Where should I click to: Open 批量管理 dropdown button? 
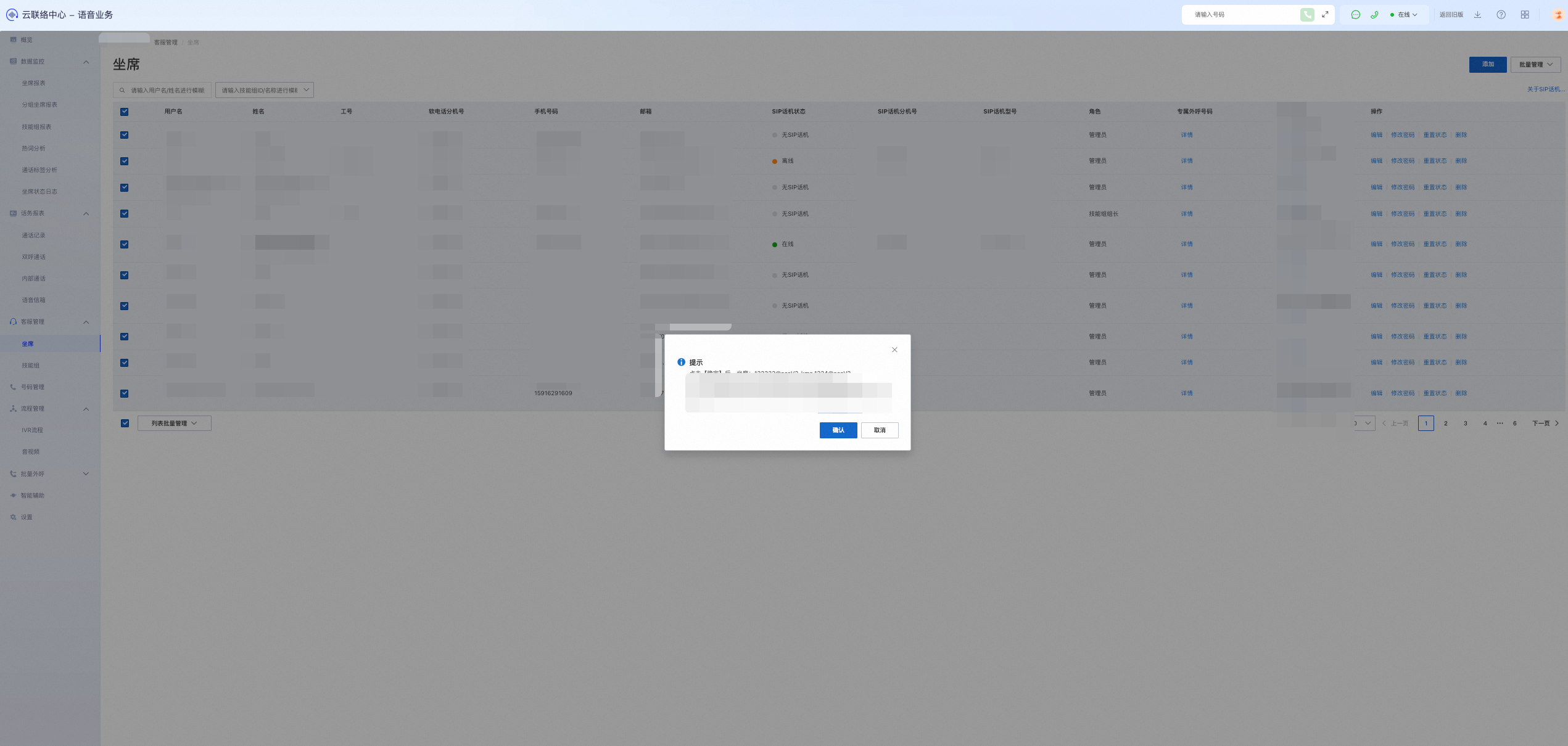[1535, 64]
